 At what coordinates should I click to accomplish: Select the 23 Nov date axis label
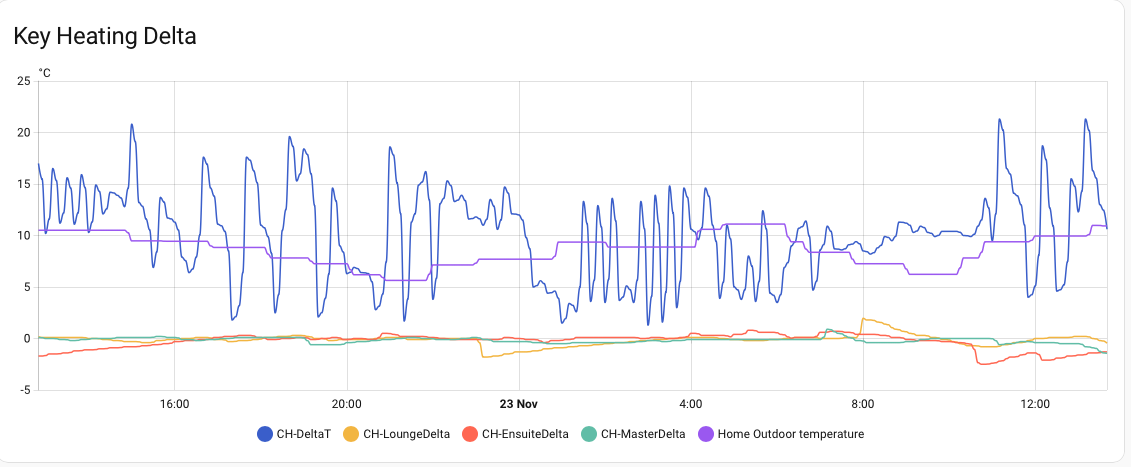(x=519, y=404)
